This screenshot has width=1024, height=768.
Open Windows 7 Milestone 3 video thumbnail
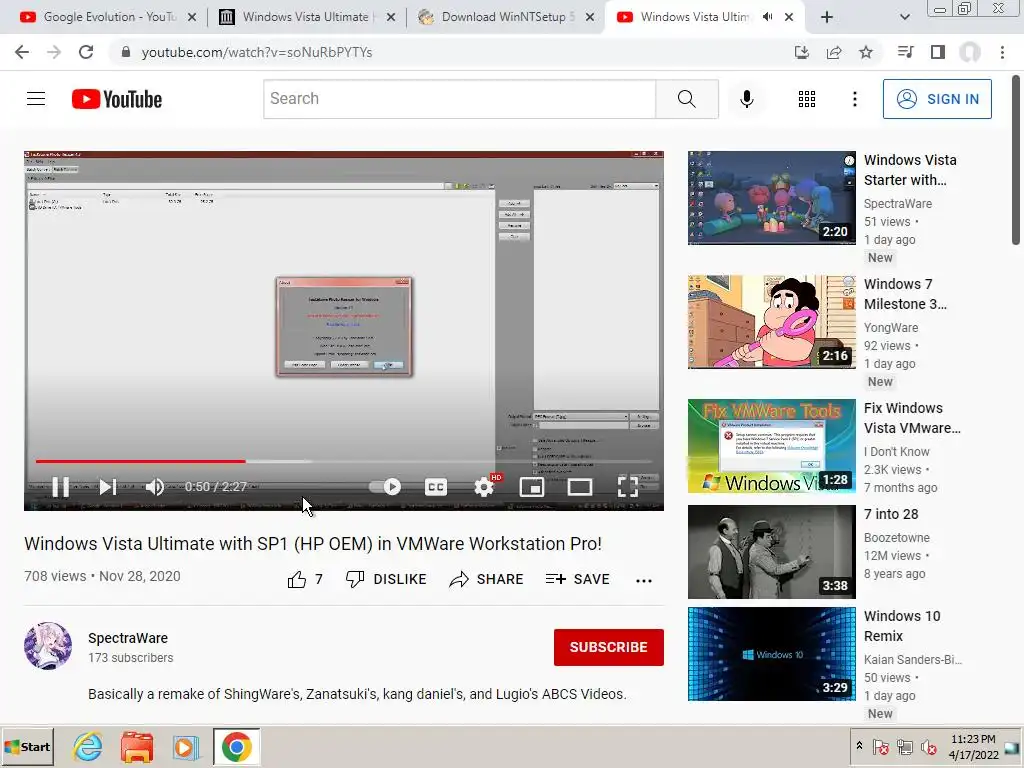pyautogui.click(x=771, y=322)
